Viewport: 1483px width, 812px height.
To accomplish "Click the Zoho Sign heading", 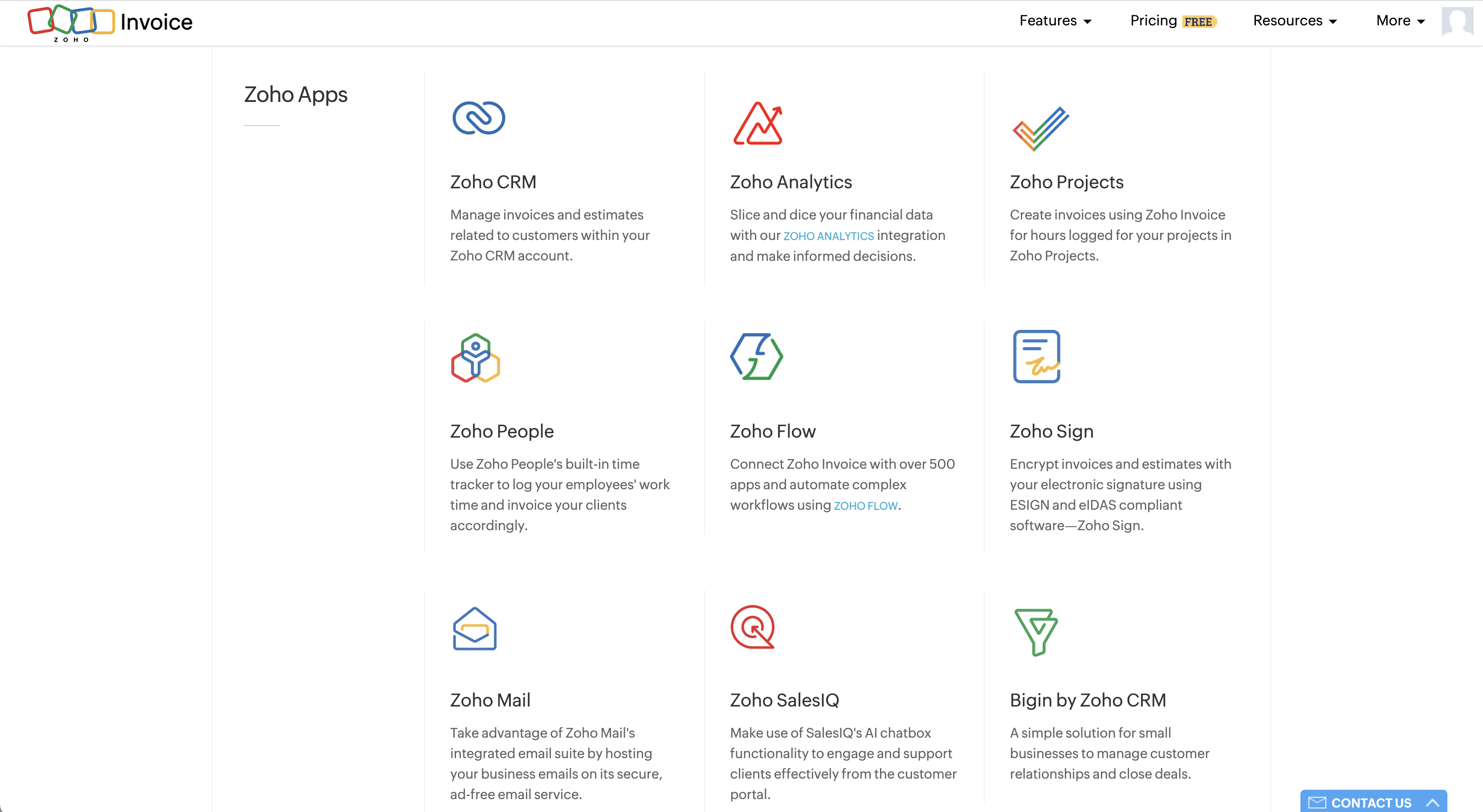I will (1052, 431).
